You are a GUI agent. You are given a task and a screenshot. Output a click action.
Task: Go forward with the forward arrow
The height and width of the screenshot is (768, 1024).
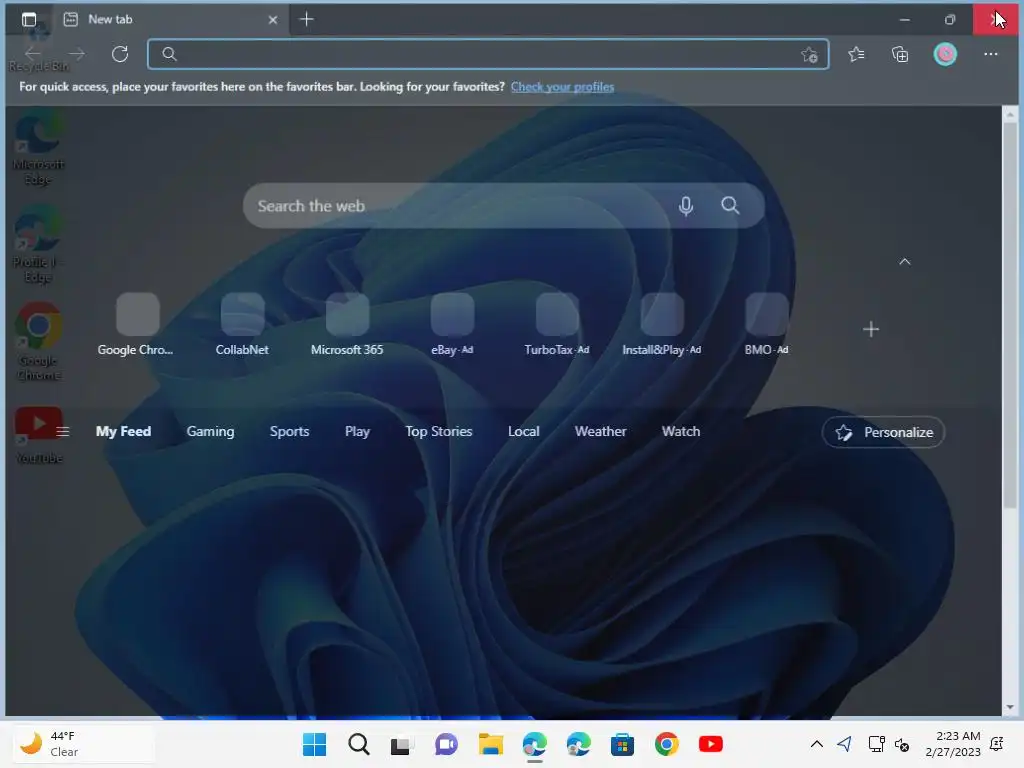pos(76,54)
